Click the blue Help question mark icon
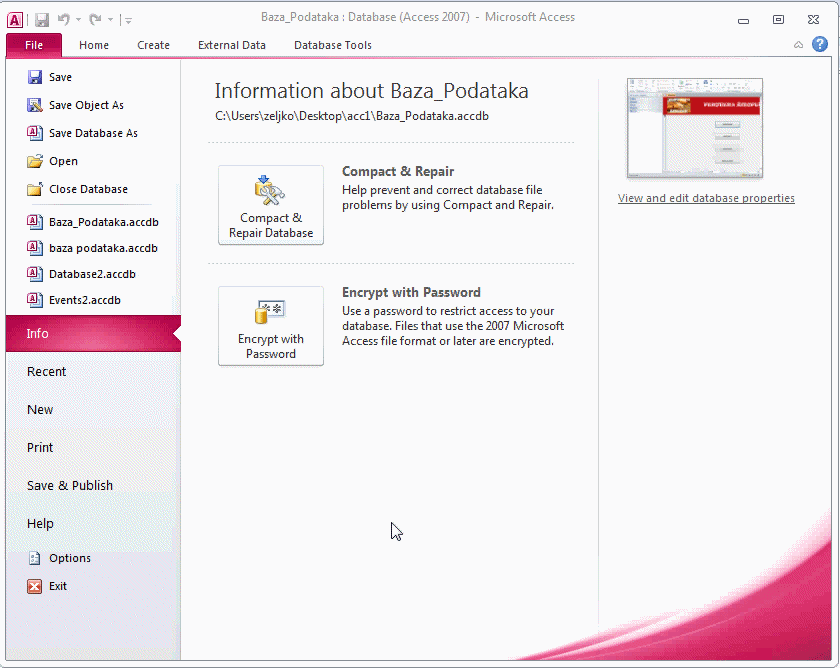840x668 pixels. coord(820,44)
